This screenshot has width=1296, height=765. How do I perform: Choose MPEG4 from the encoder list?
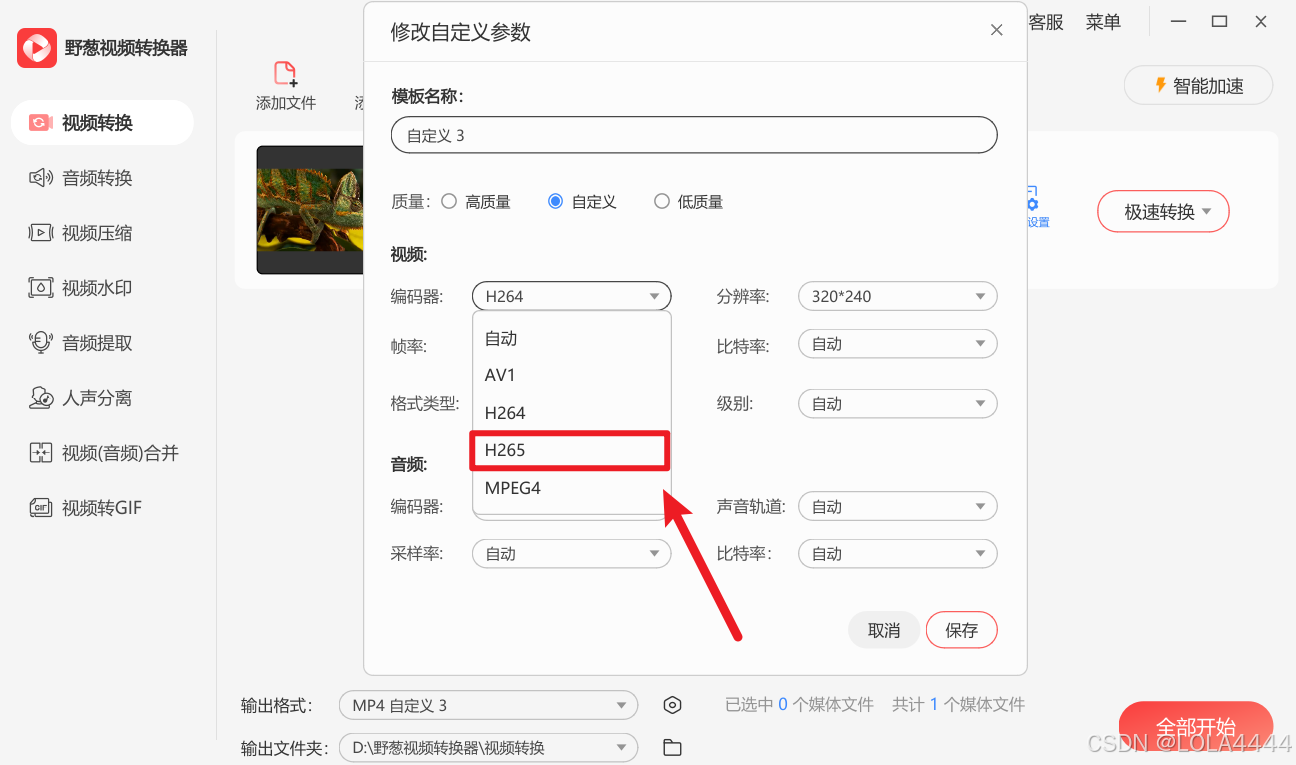(x=571, y=488)
